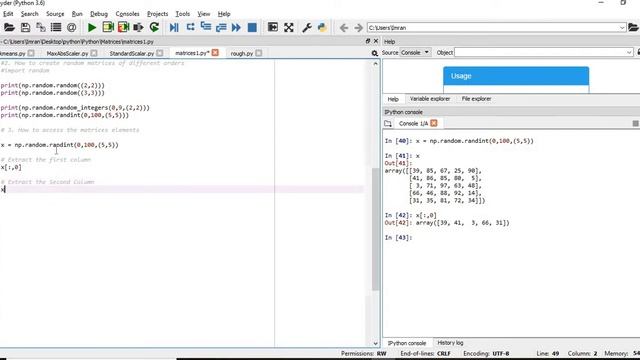Open file with the folder icon
The width and height of the screenshot is (640, 360).
click(9, 27)
